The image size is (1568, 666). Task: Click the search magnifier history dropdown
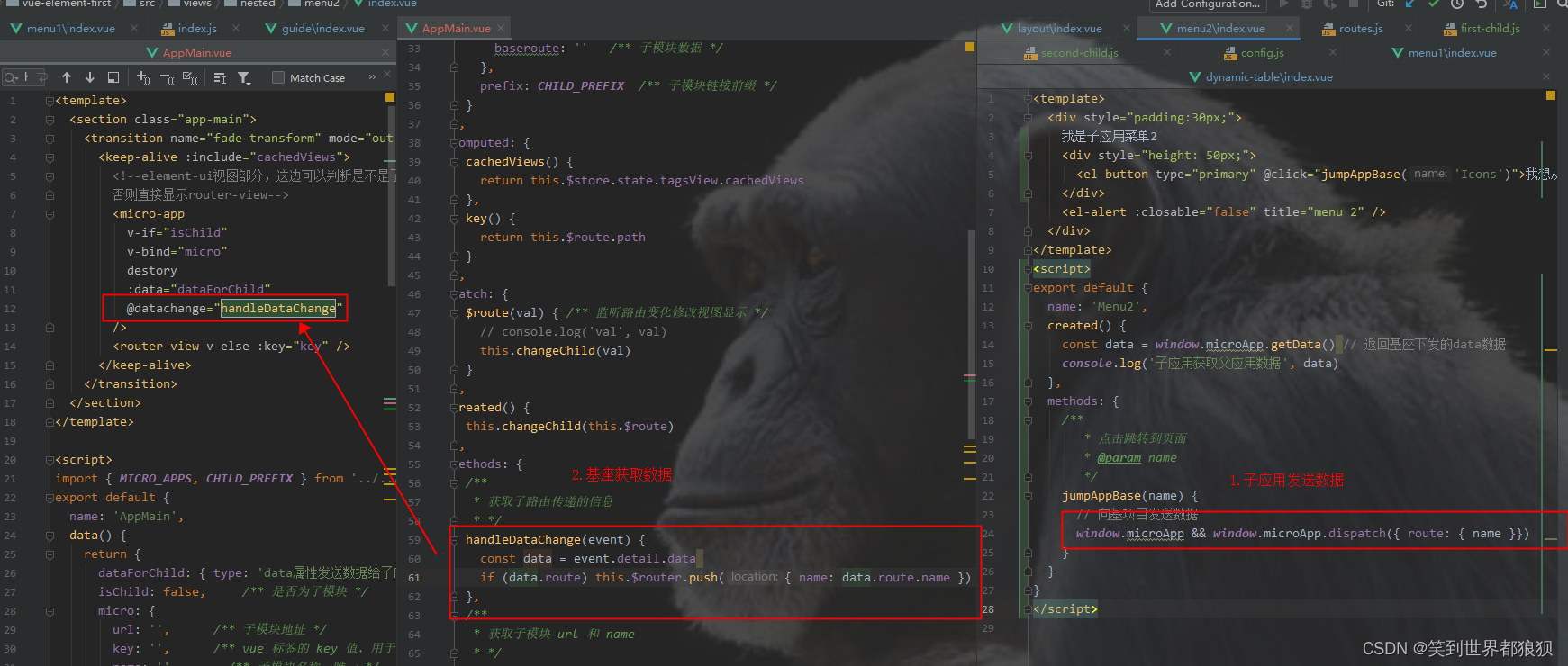11,78
